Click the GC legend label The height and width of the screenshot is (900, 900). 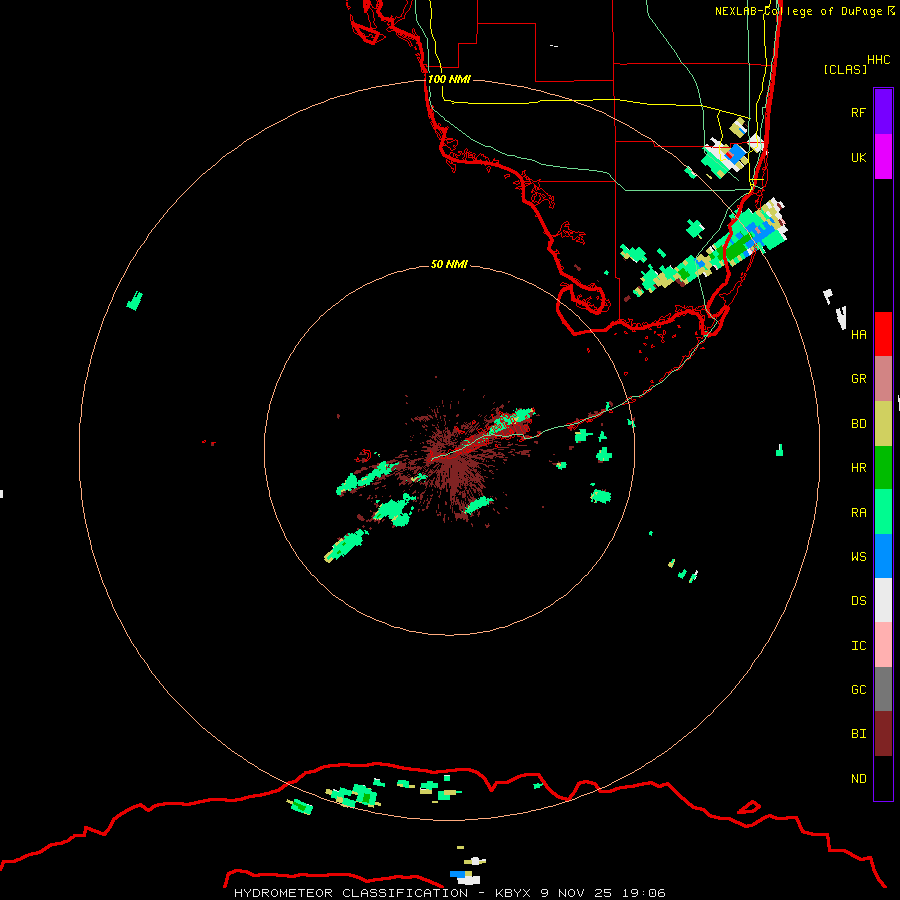pyautogui.click(x=859, y=690)
